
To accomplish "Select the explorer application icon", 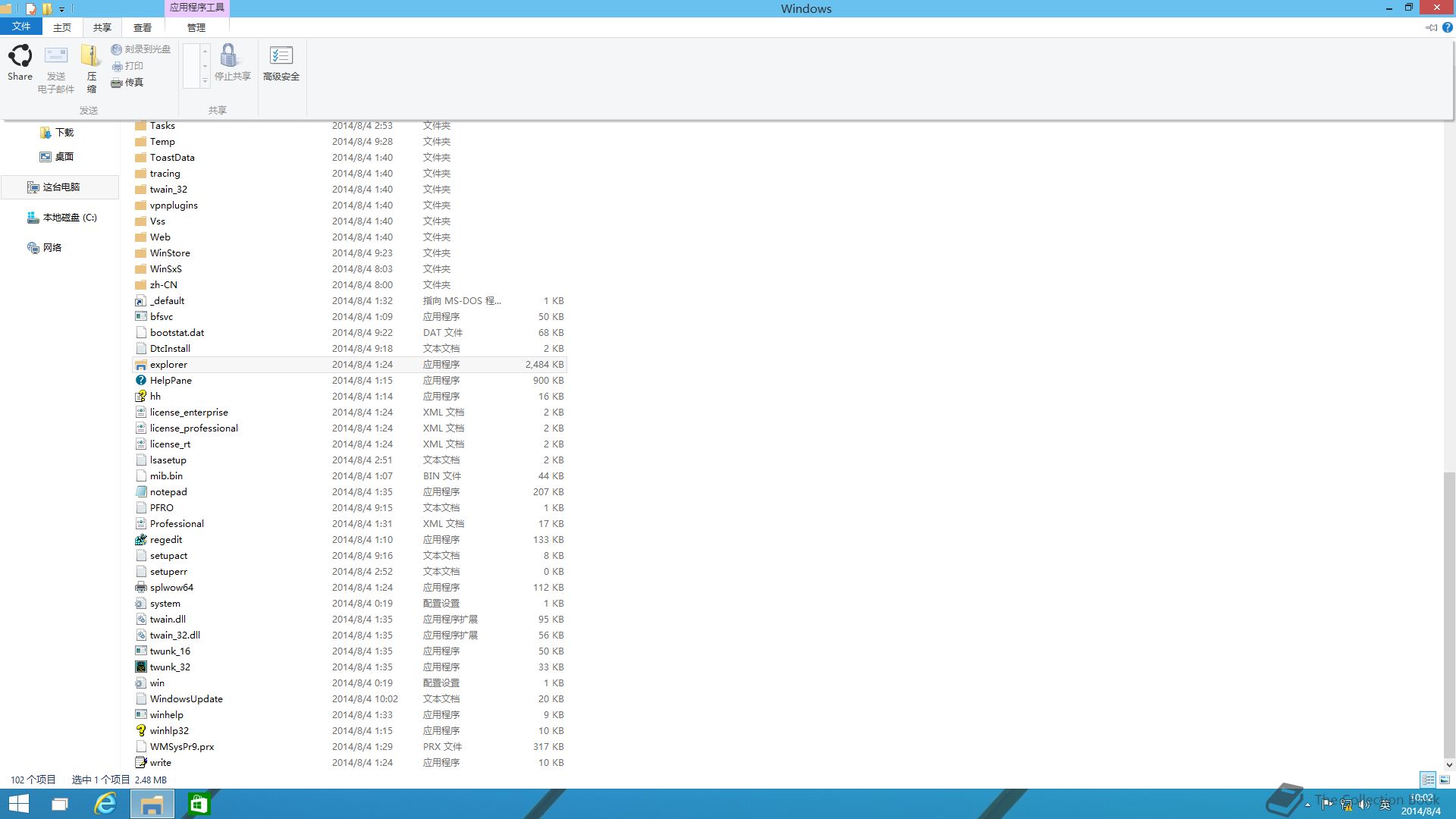I will (141, 365).
